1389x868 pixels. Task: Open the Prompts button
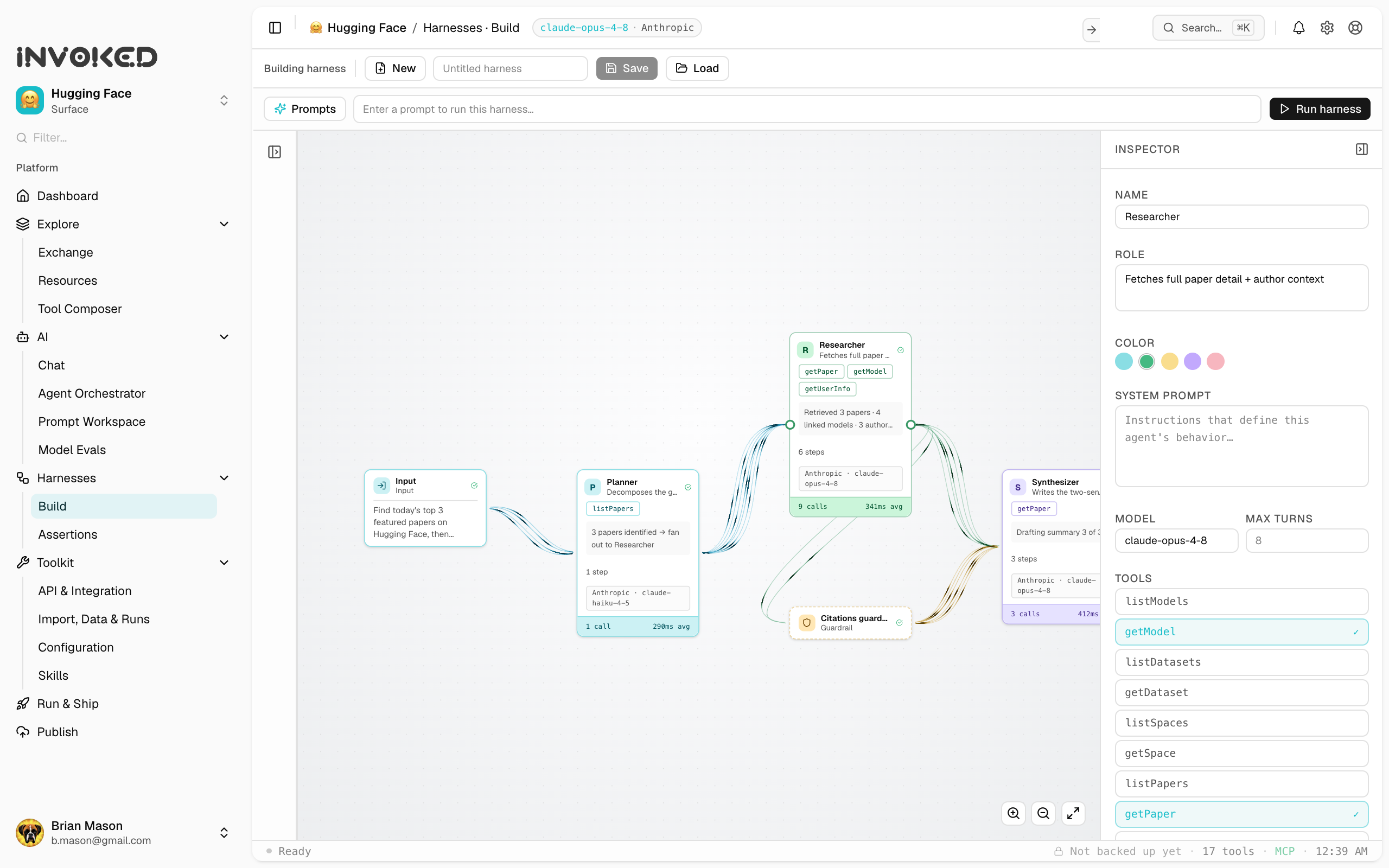(x=305, y=109)
